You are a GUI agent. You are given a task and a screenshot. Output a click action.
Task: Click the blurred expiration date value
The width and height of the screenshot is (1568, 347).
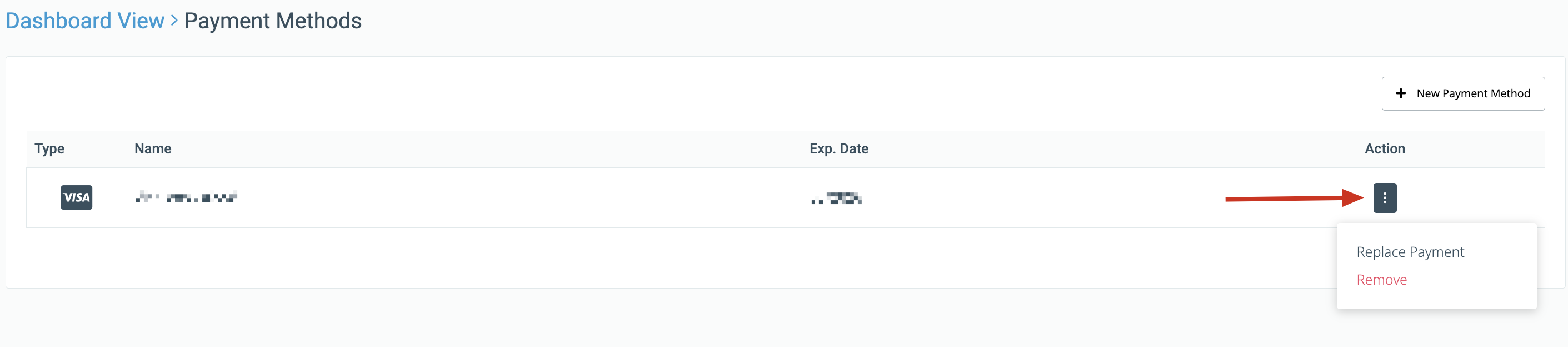(836, 199)
